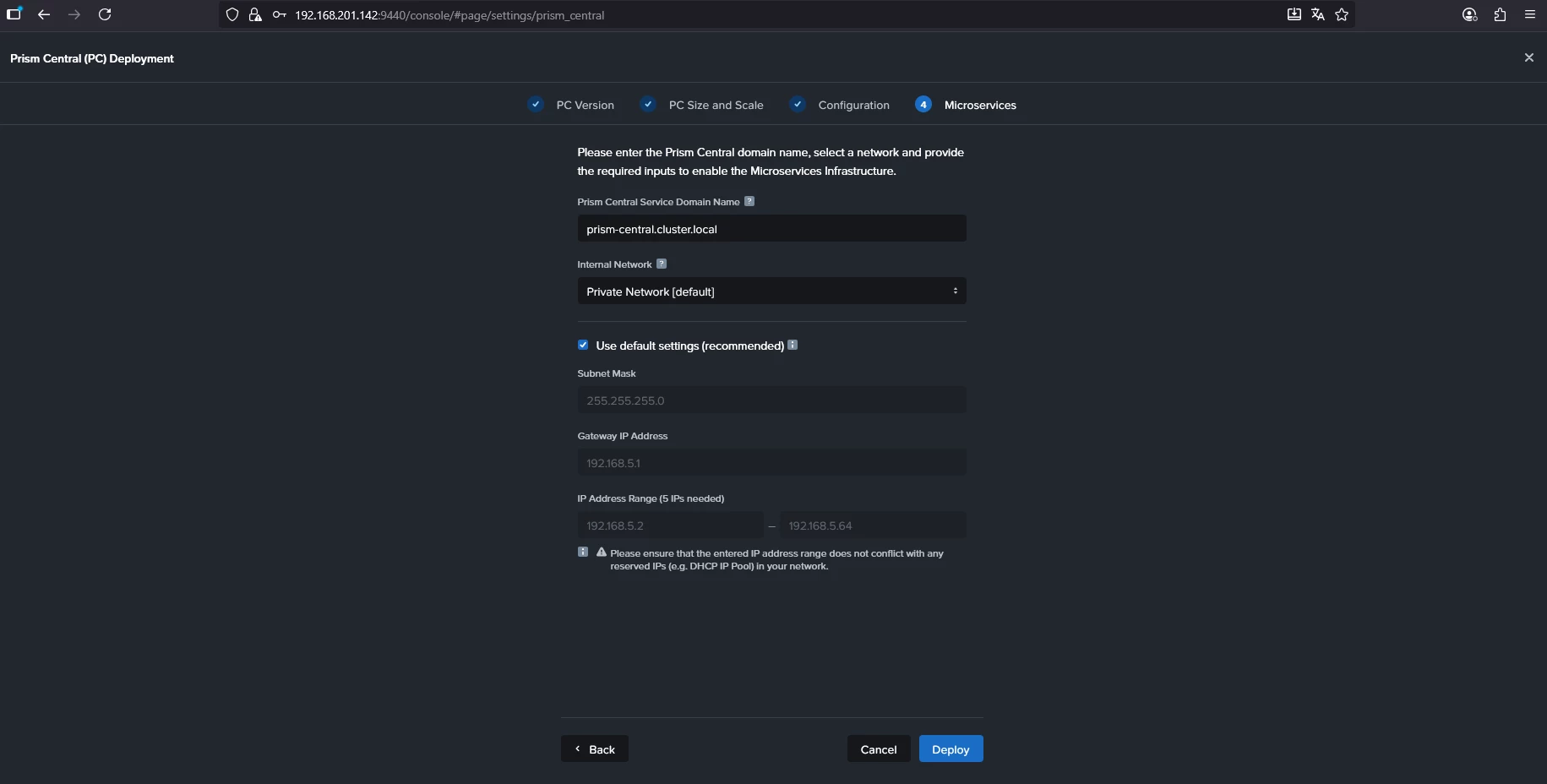Go to the PC Version step
Screen dimensions: 1547x784
click(585, 105)
